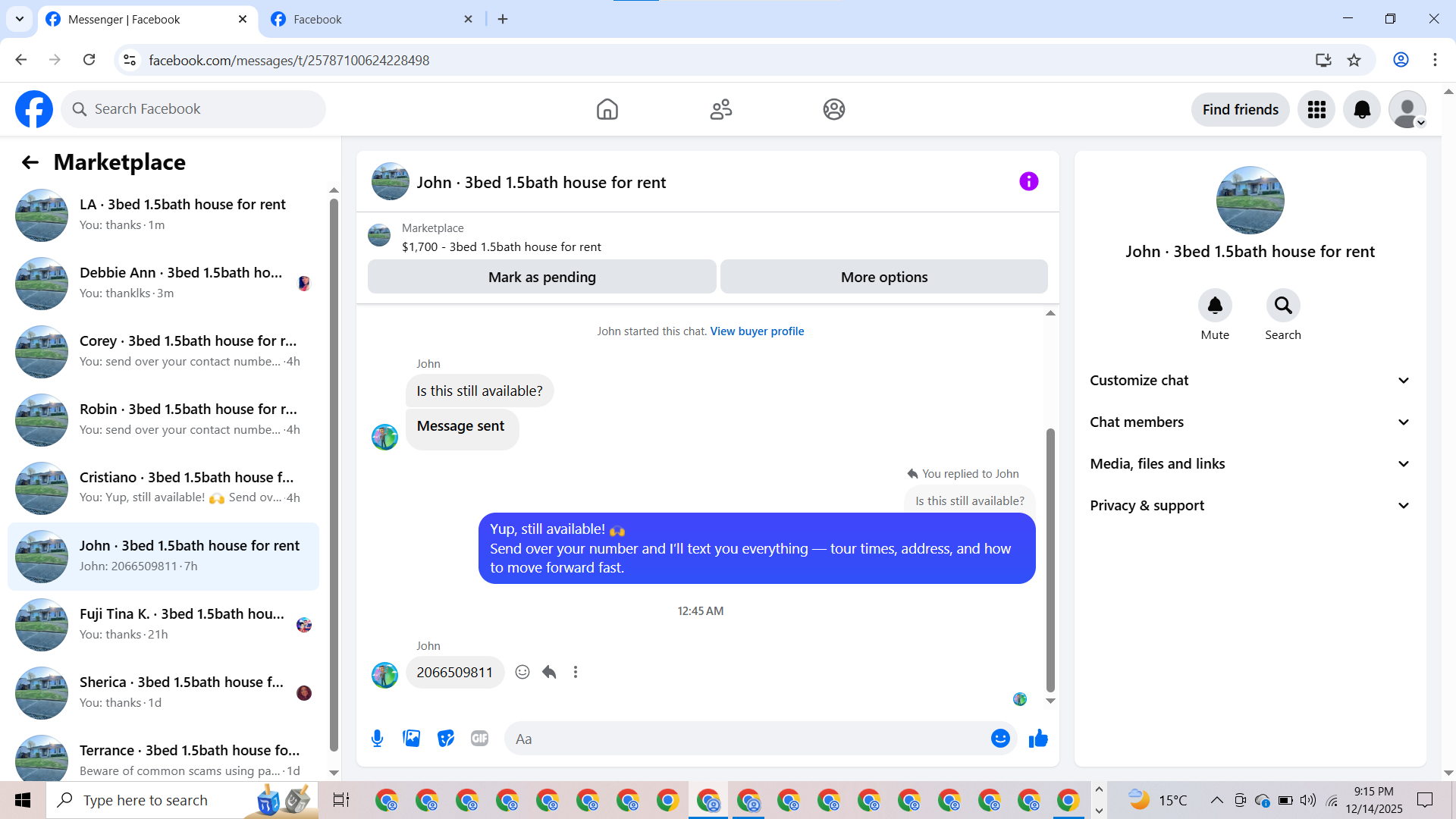Attach a photo using the image icon
The height and width of the screenshot is (819, 1456).
(411, 739)
